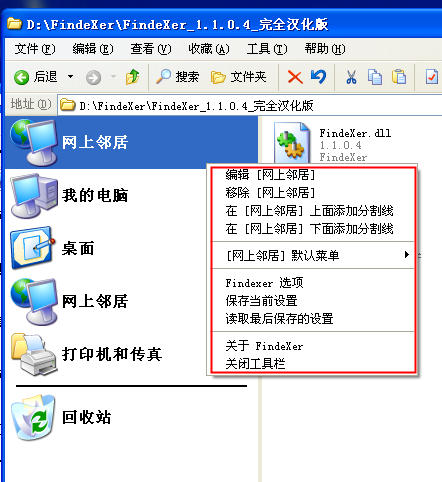Open the Back button history dropdown arrow

[70, 77]
